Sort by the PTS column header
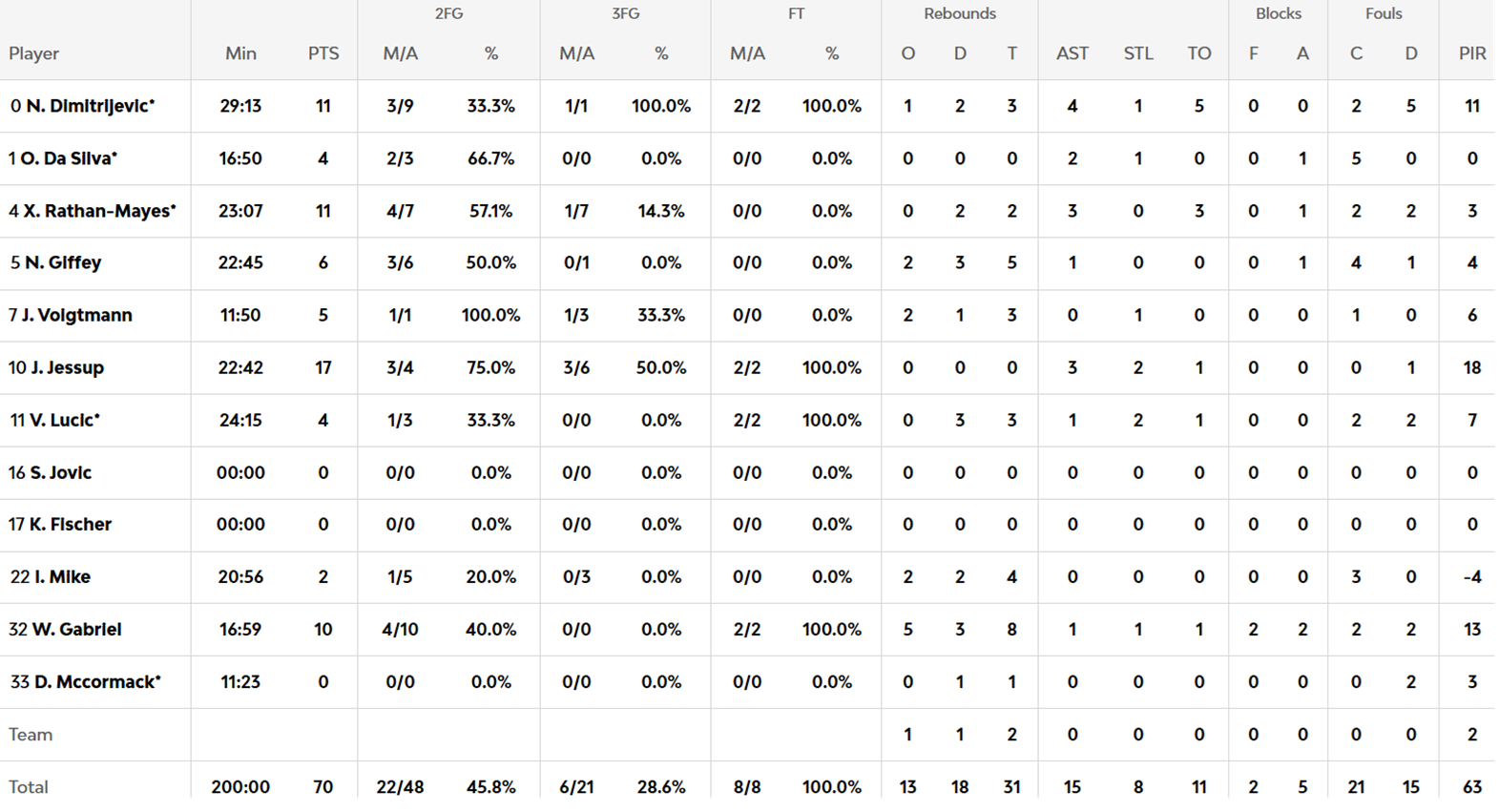Image resolution: width=1499 pixels, height=812 pixels. point(323,53)
